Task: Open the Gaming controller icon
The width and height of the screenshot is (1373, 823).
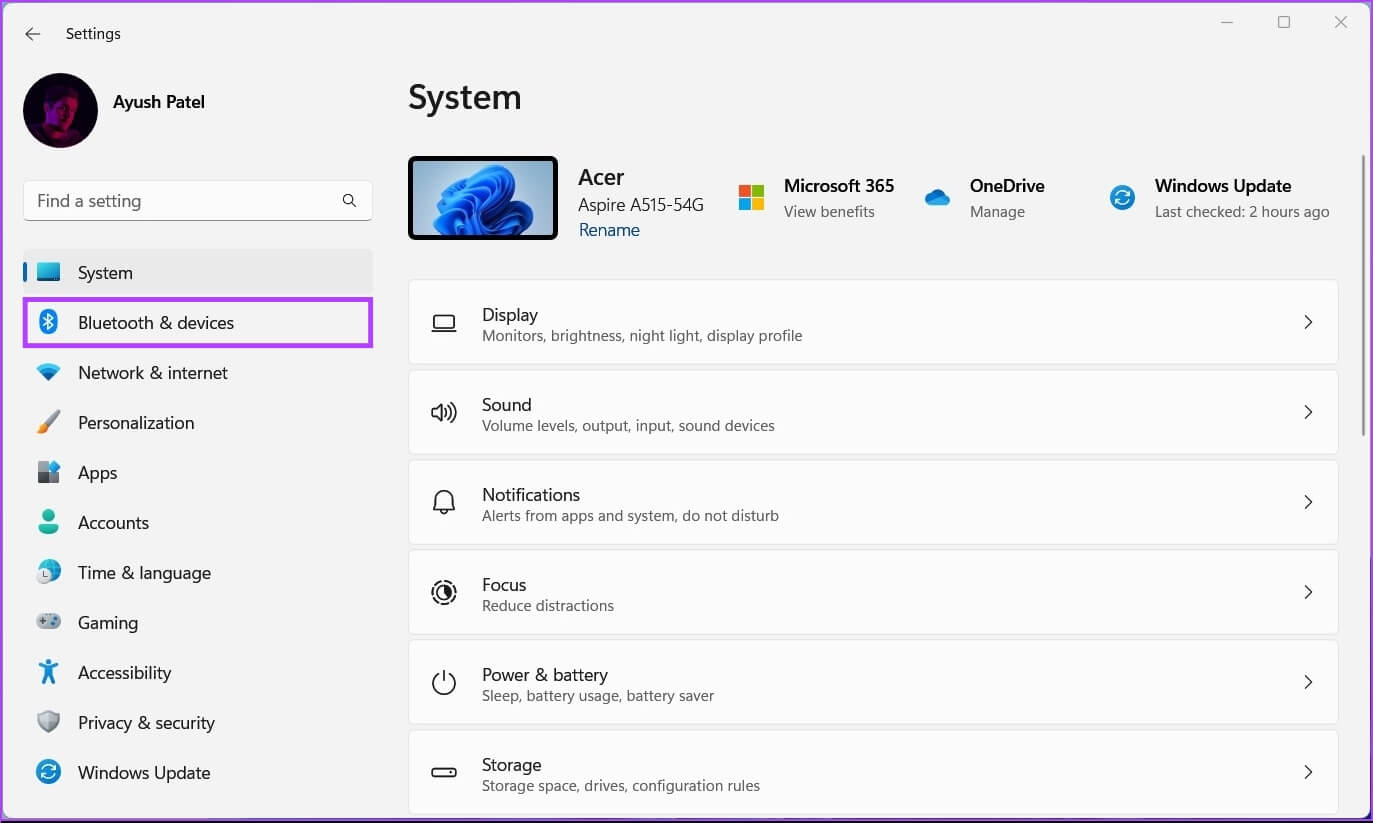Action: click(48, 622)
